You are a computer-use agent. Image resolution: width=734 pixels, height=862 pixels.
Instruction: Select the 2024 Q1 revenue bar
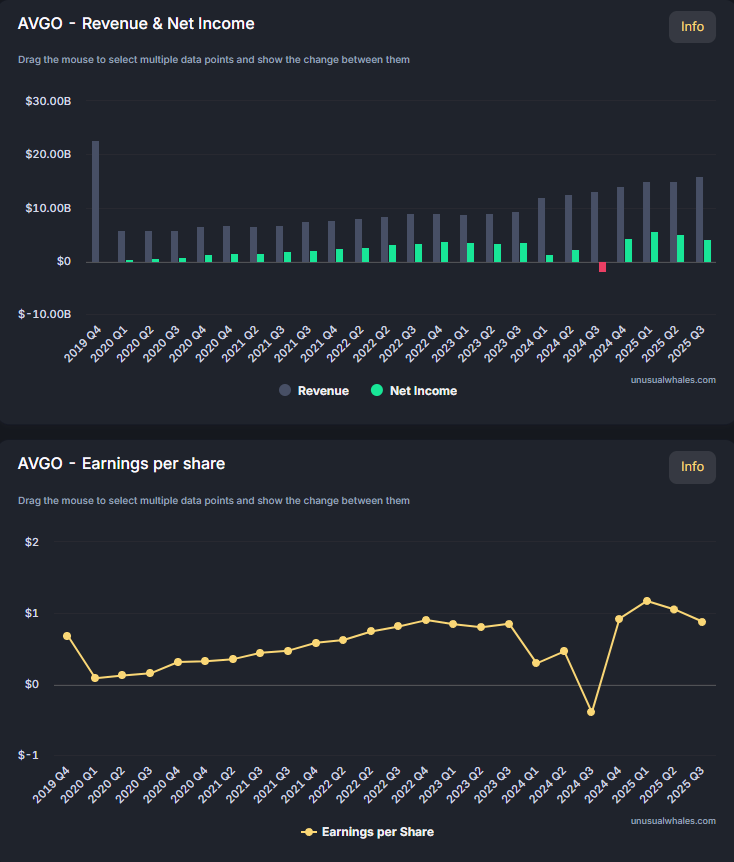(541, 230)
